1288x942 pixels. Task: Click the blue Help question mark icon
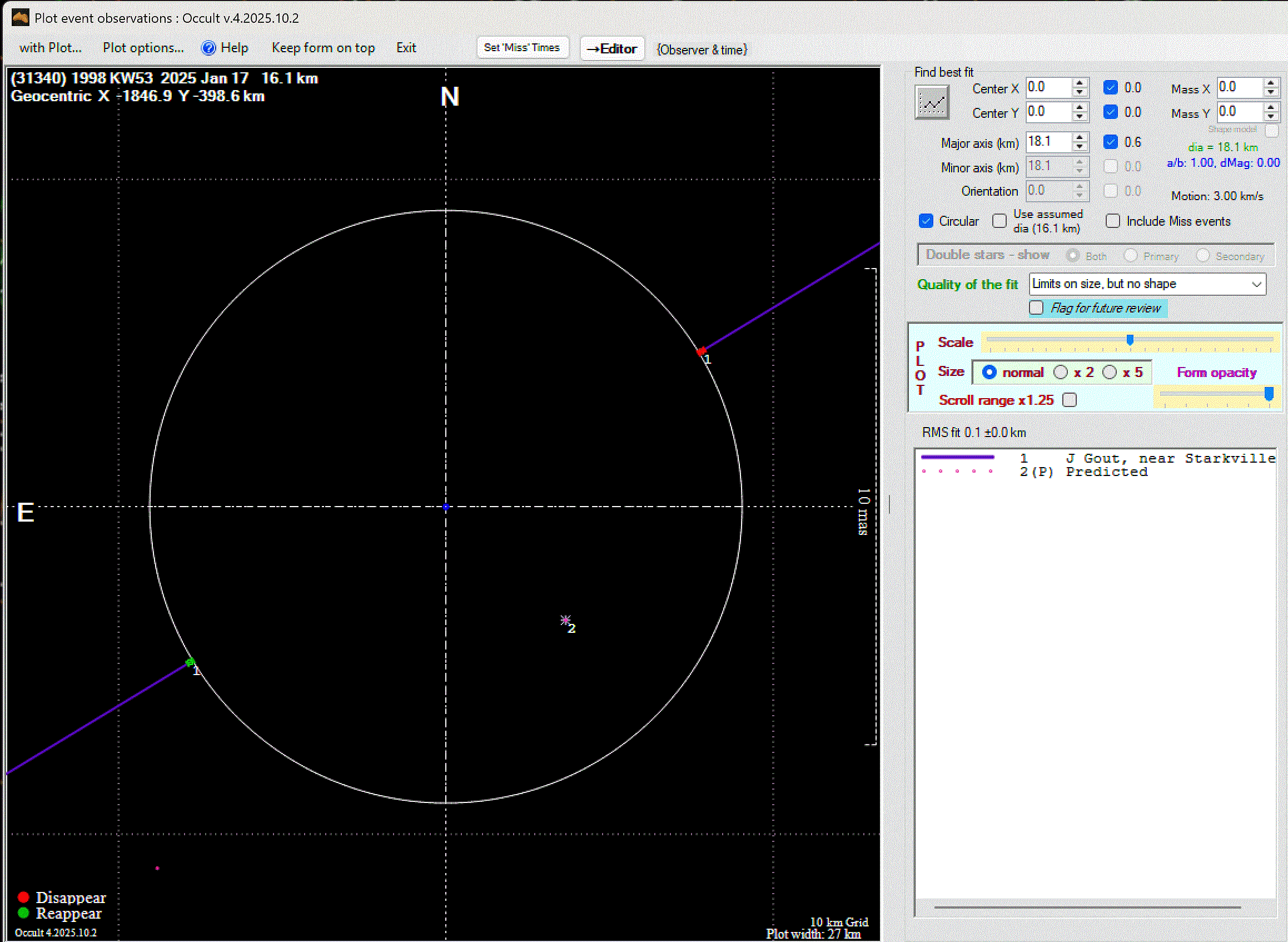[x=208, y=48]
